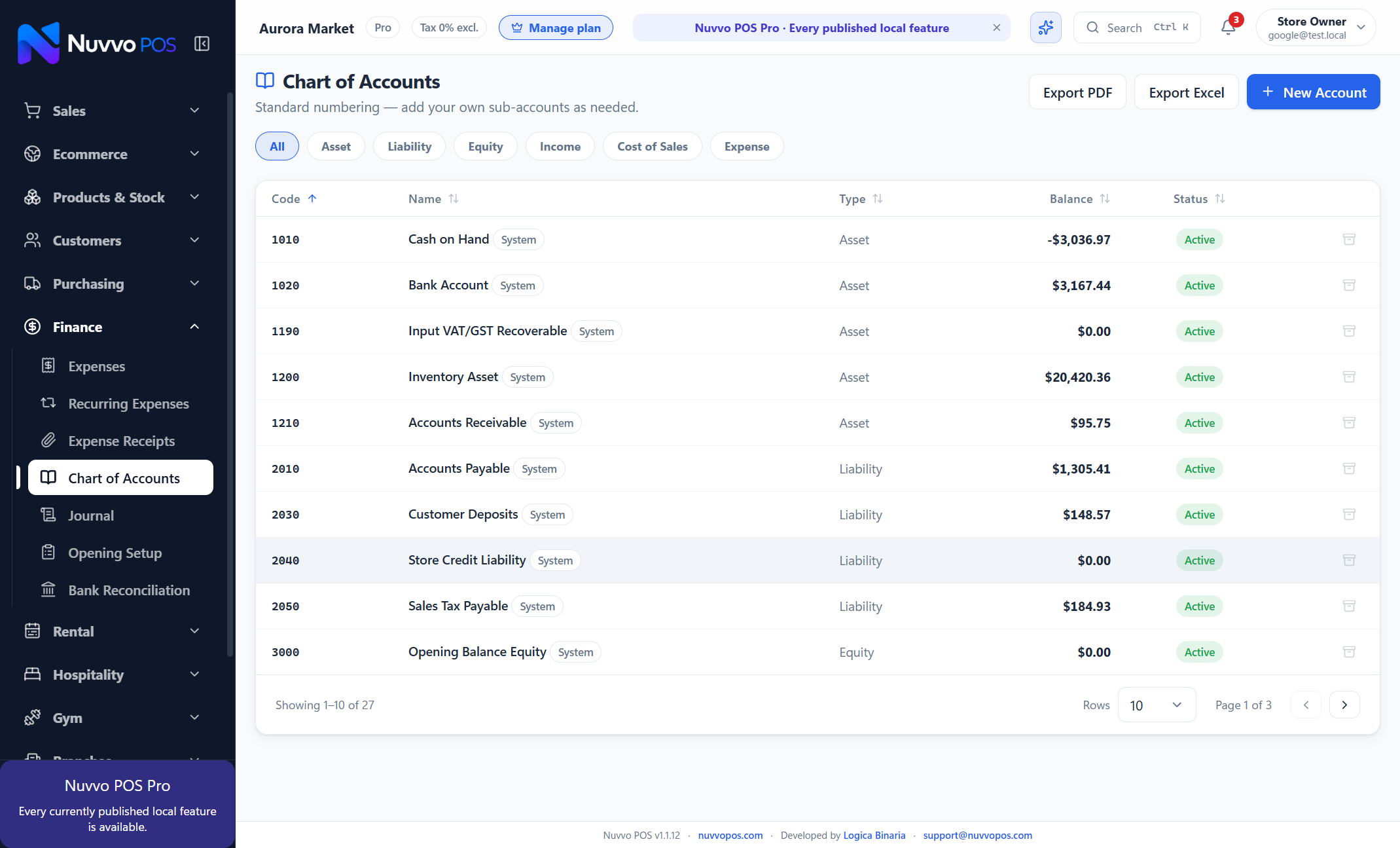Create a New Account
This screenshot has width=1400, height=848.
1313,92
